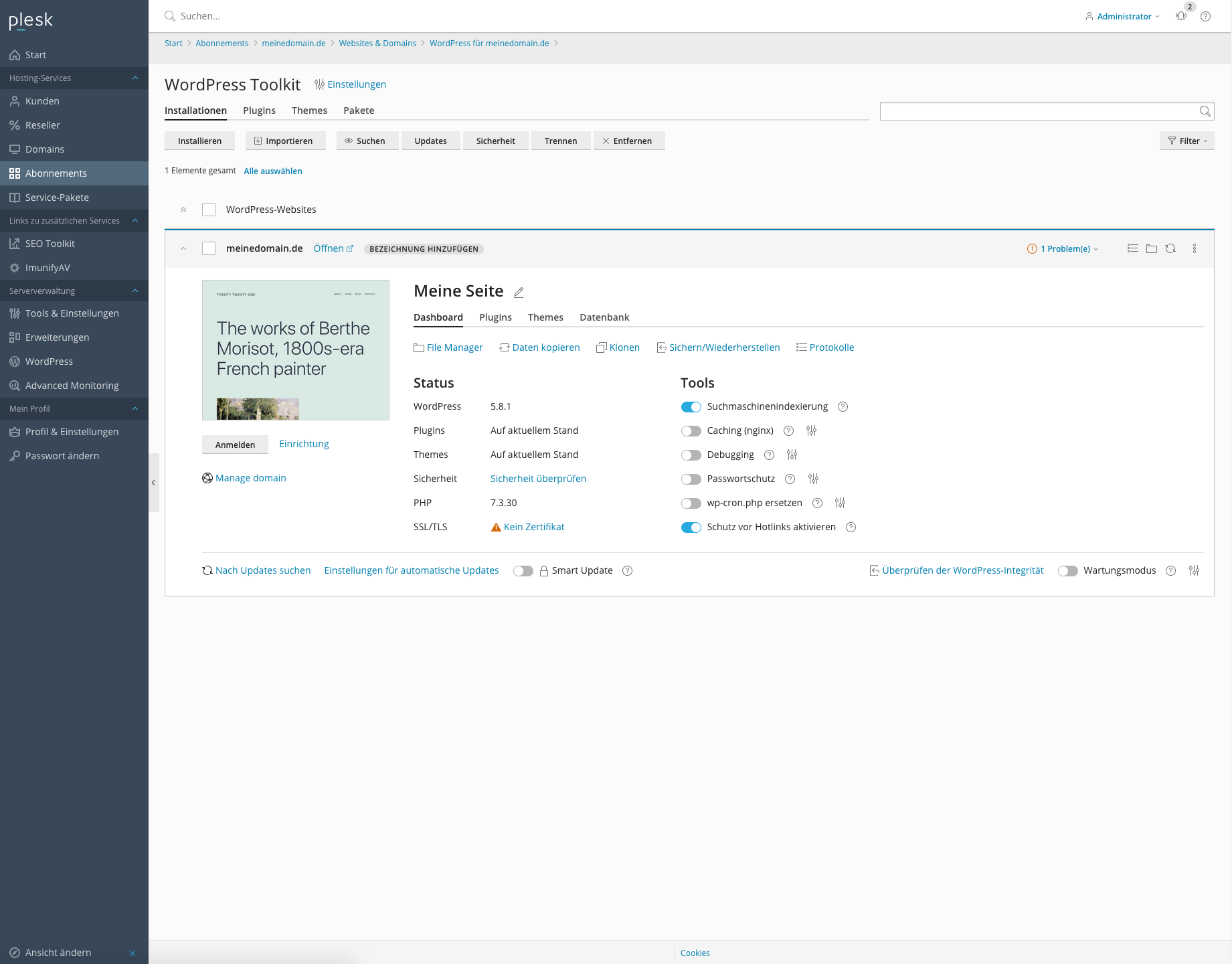Open the Filter dropdown

[x=1186, y=141]
